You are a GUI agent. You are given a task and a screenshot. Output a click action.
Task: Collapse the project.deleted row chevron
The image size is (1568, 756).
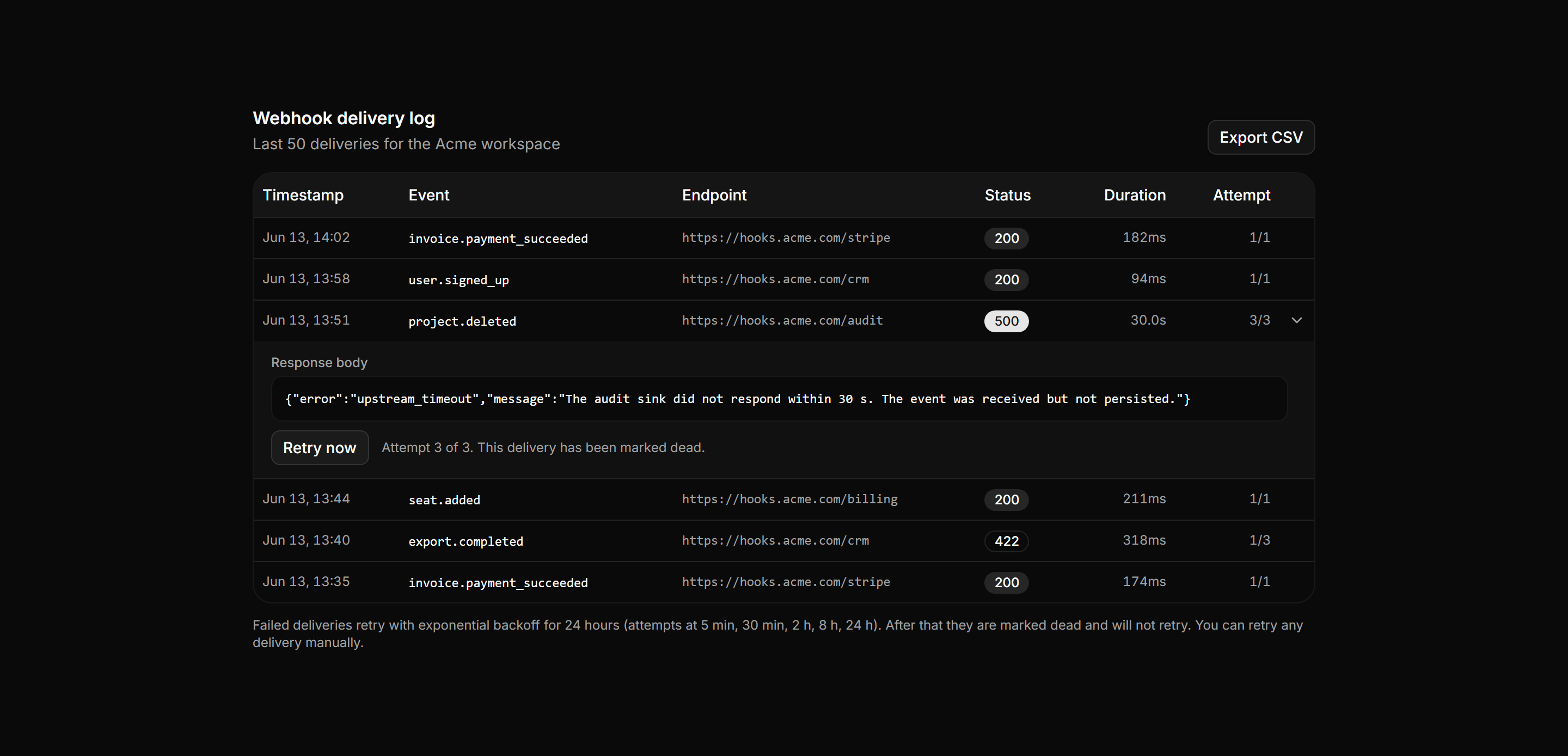click(1296, 320)
